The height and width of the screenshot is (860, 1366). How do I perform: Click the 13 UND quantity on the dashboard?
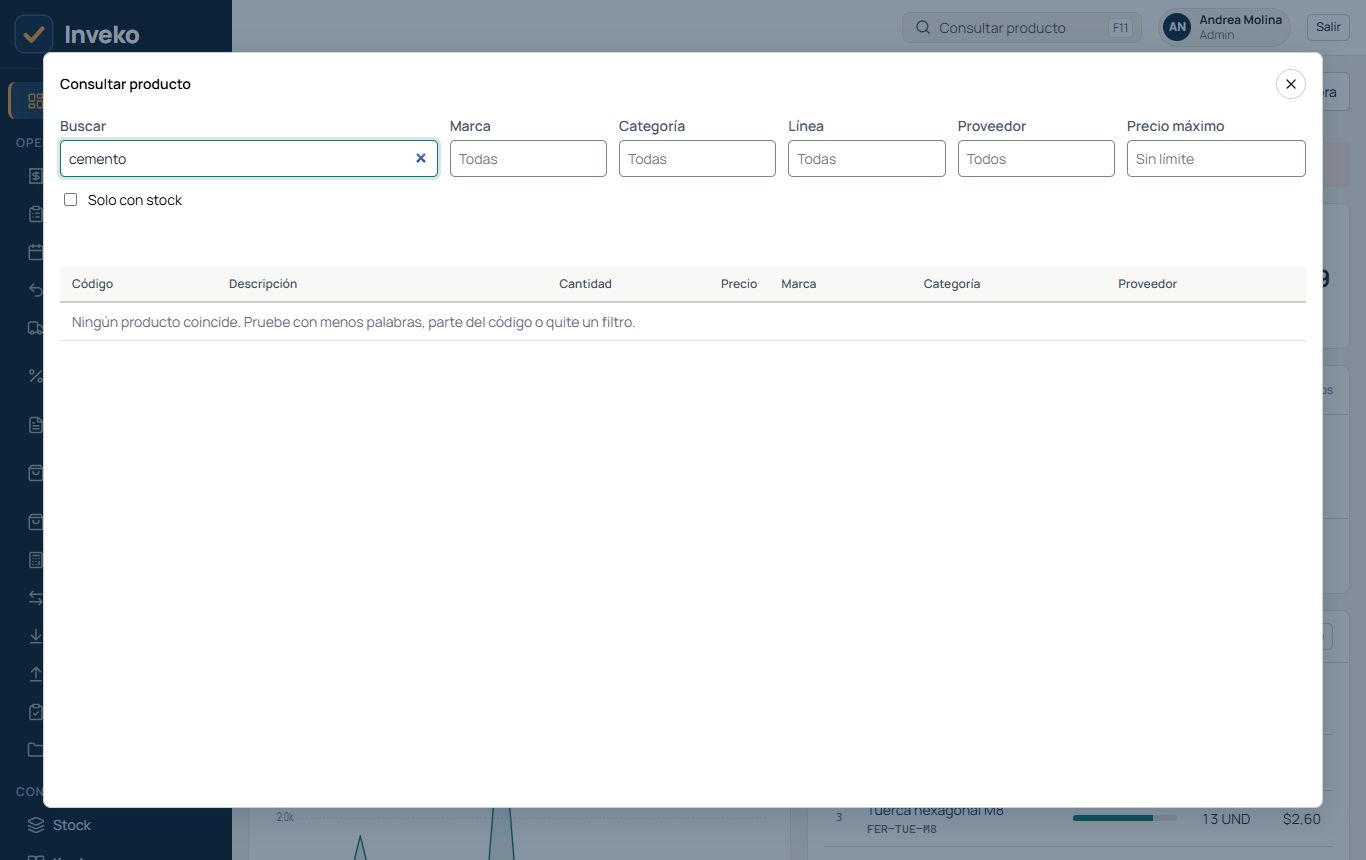pyautogui.click(x=1226, y=819)
